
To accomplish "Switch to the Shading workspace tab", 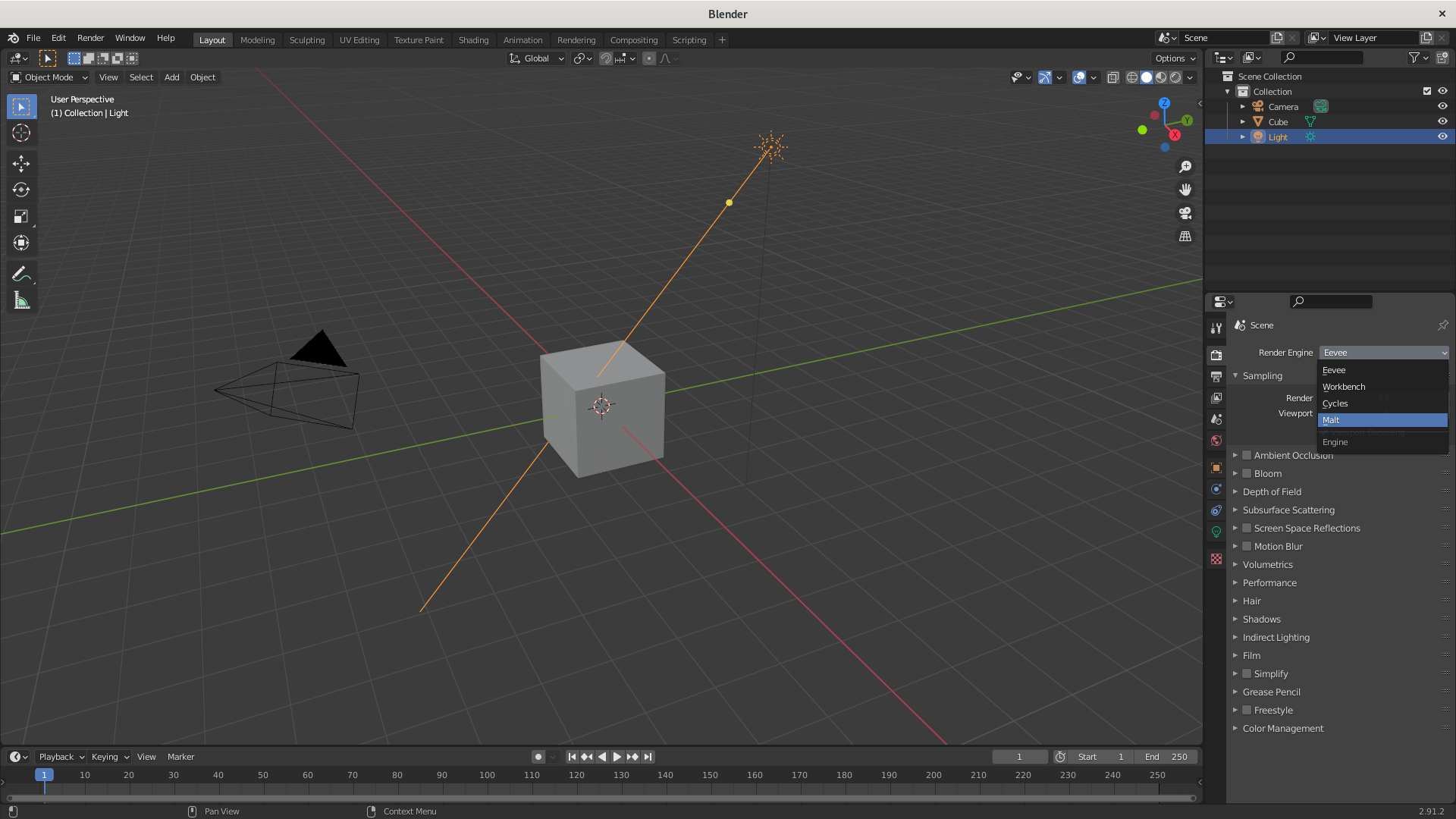I will (x=473, y=39).
